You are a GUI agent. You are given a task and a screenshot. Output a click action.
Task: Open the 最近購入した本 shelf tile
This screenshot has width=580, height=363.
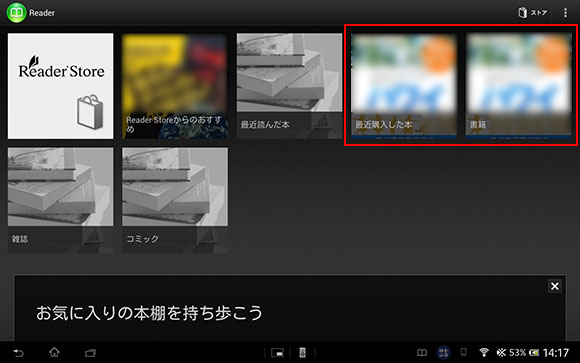coord(404,86)
